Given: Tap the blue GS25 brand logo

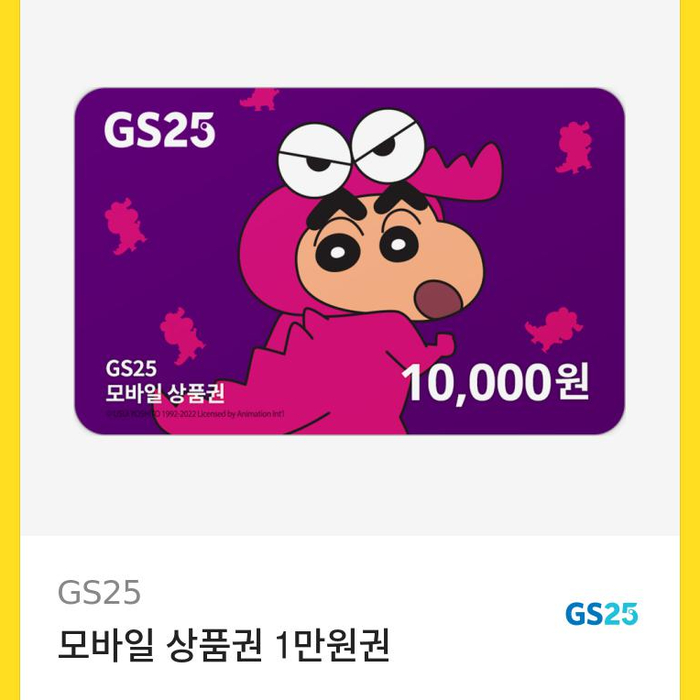Looking at the screenshot, I should pos(601,614).
